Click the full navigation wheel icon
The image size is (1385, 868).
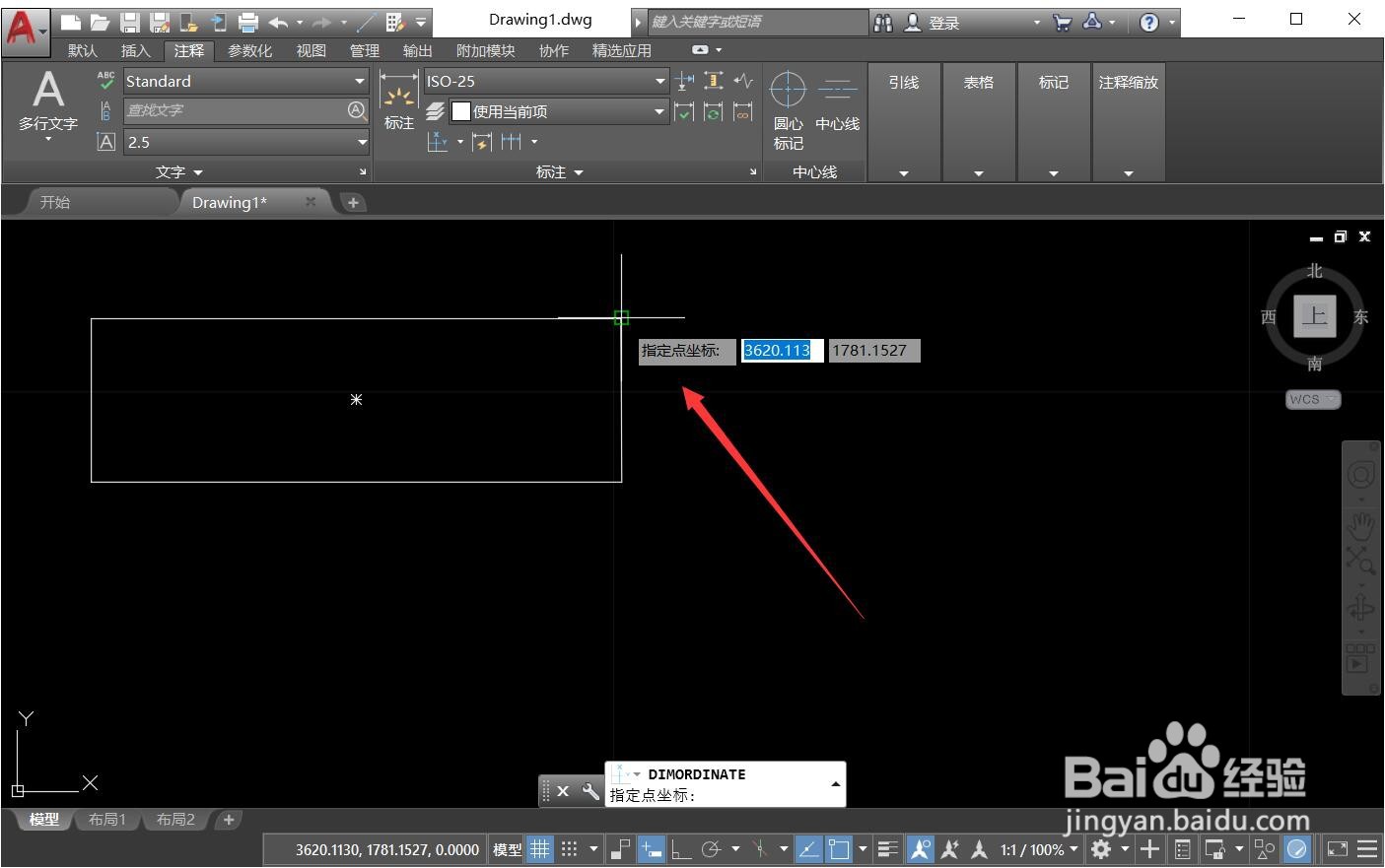(1360, 475)
